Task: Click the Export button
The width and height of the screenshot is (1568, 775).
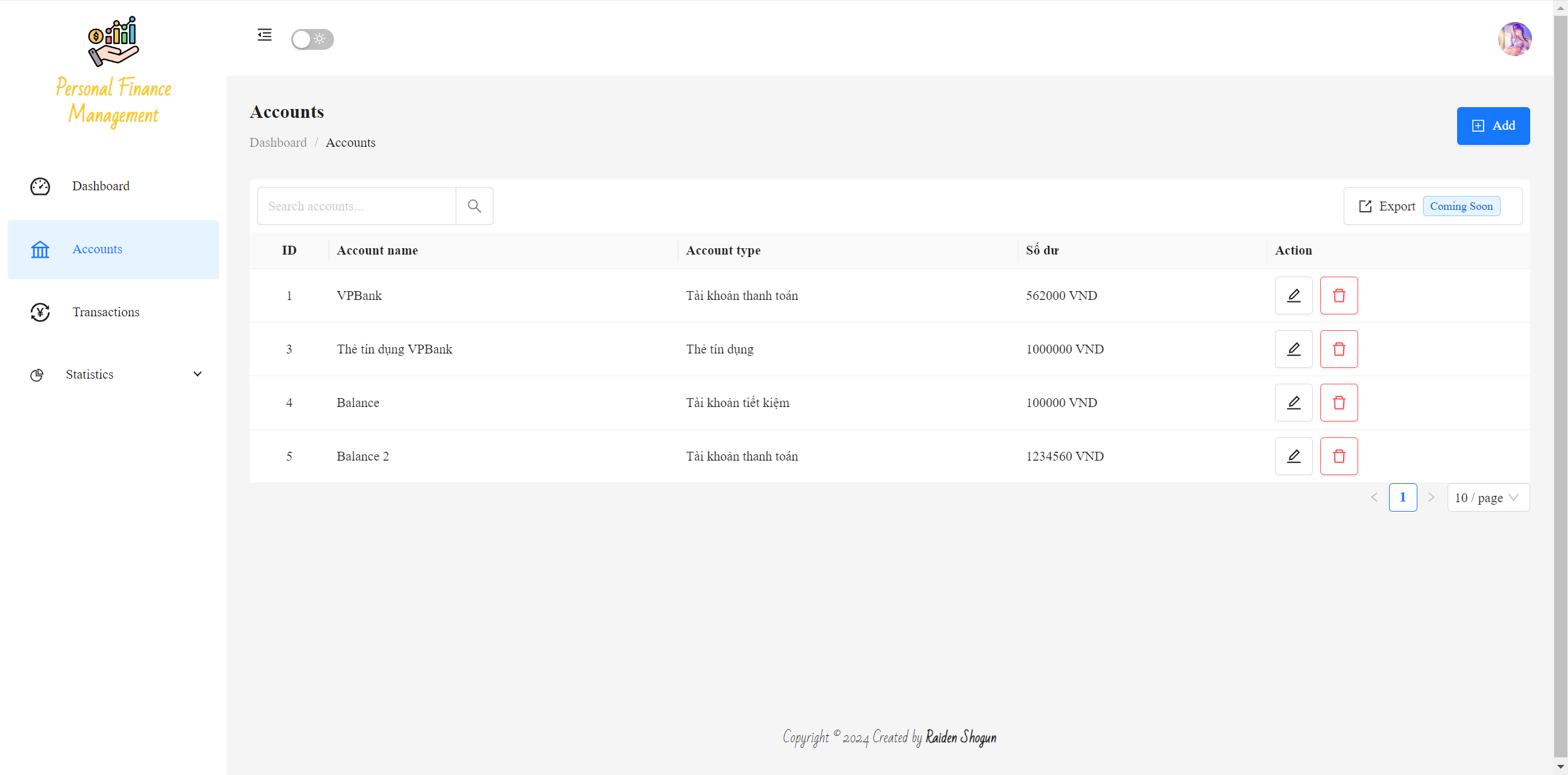Action: (x=1396, y=207)
